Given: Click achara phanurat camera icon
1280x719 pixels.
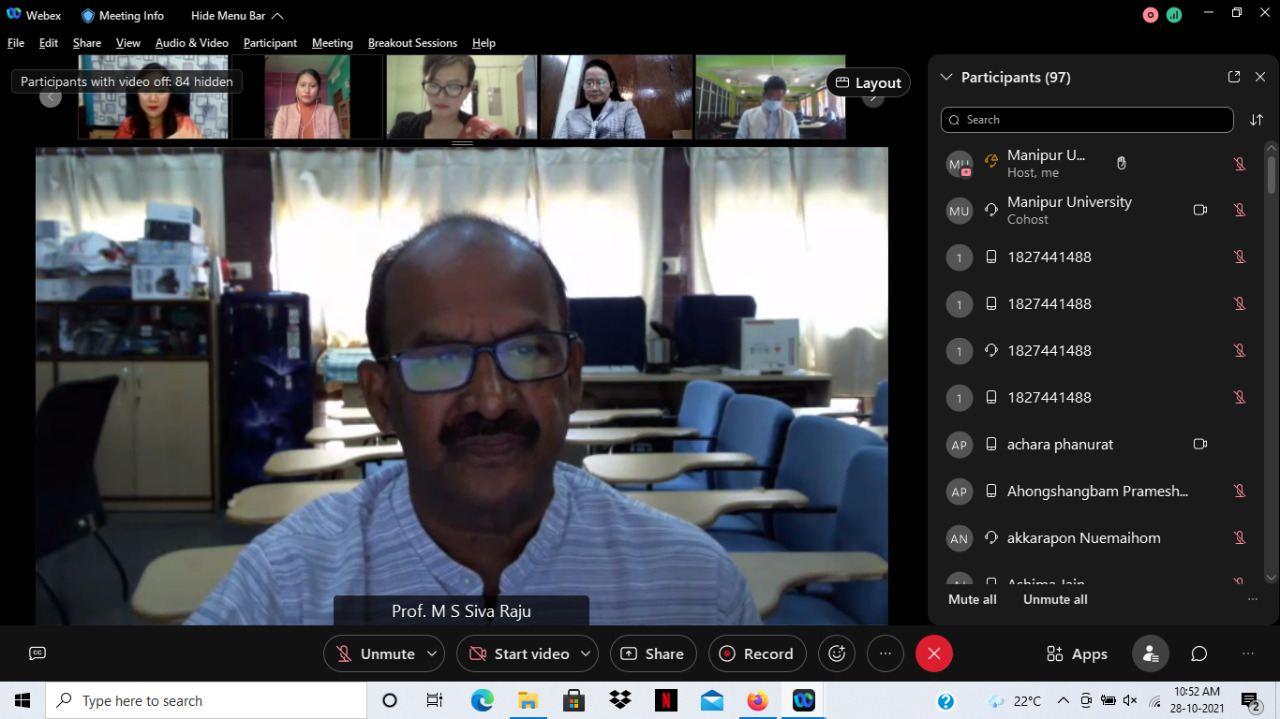Looking at the screenshot, I should tap(1200, 444).
